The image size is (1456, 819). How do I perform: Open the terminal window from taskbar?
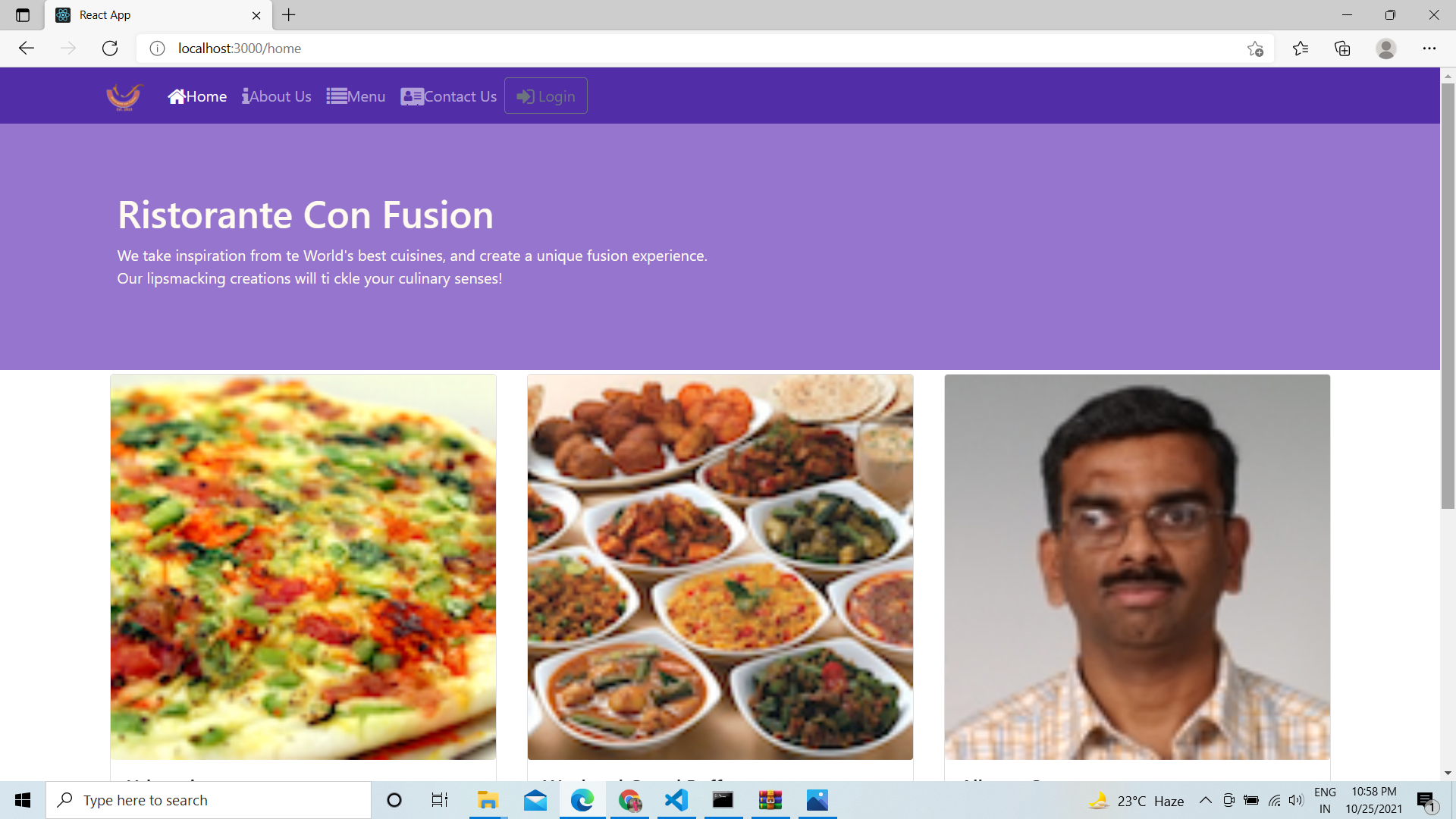pos(723,800)
